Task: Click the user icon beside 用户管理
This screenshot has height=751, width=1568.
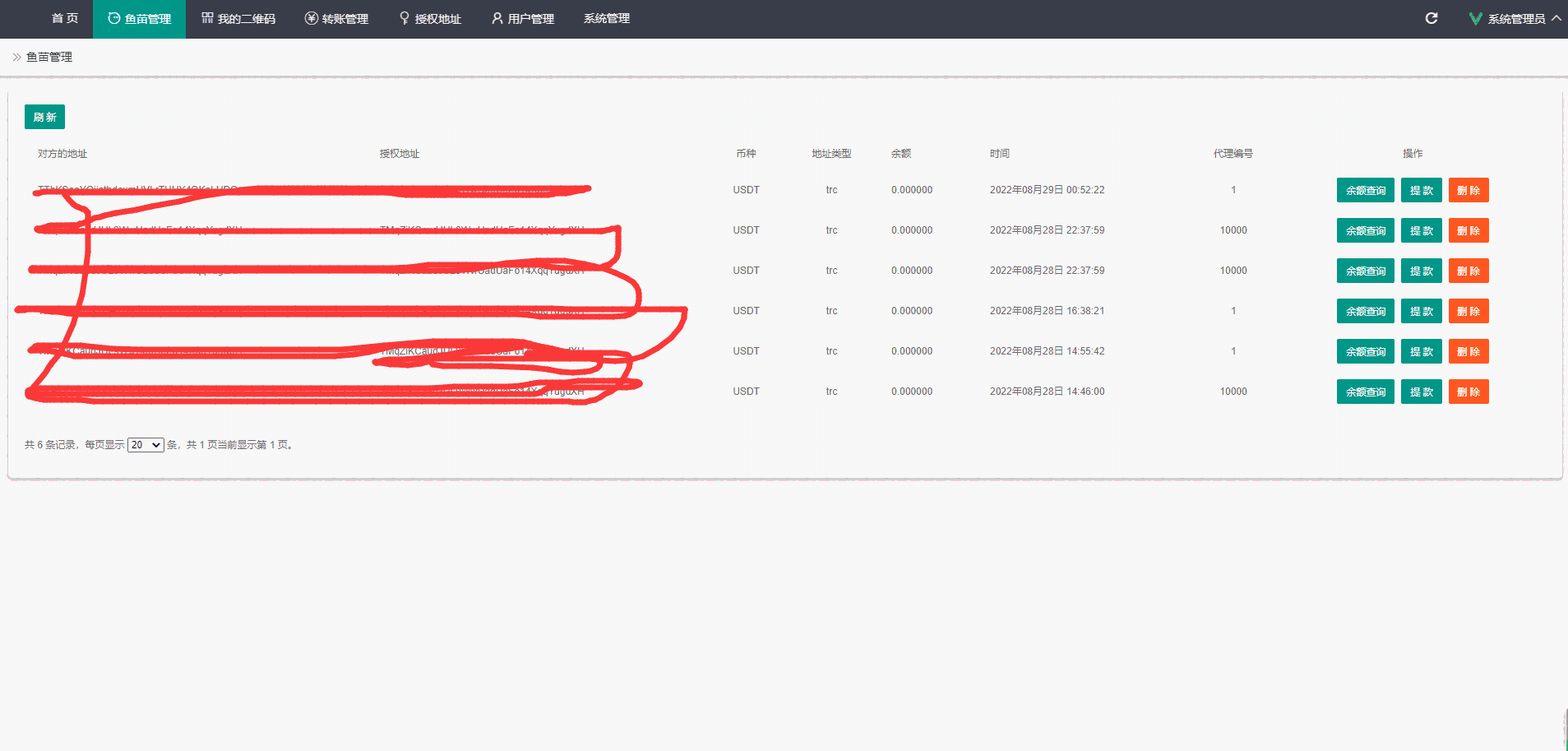Action: (x=497, y=18)
